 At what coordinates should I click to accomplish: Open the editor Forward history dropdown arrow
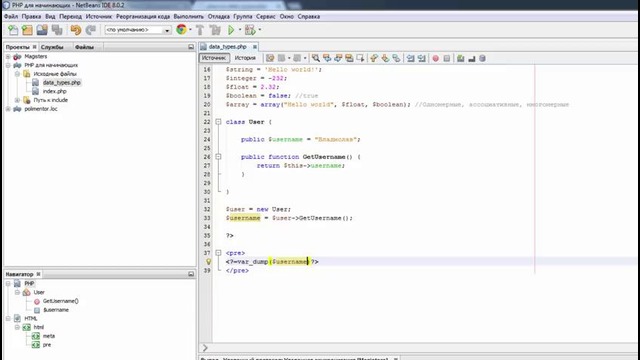(x=305, y=58)
